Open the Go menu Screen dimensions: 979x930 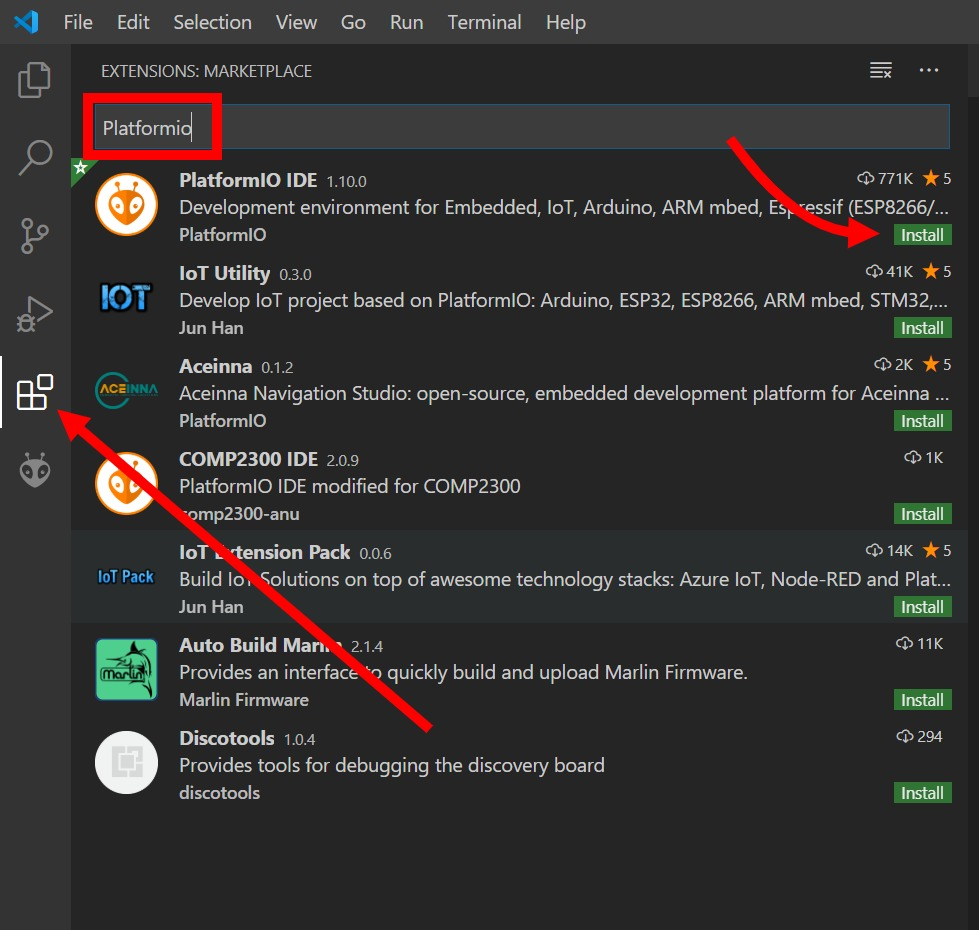(x=353, y=22)
